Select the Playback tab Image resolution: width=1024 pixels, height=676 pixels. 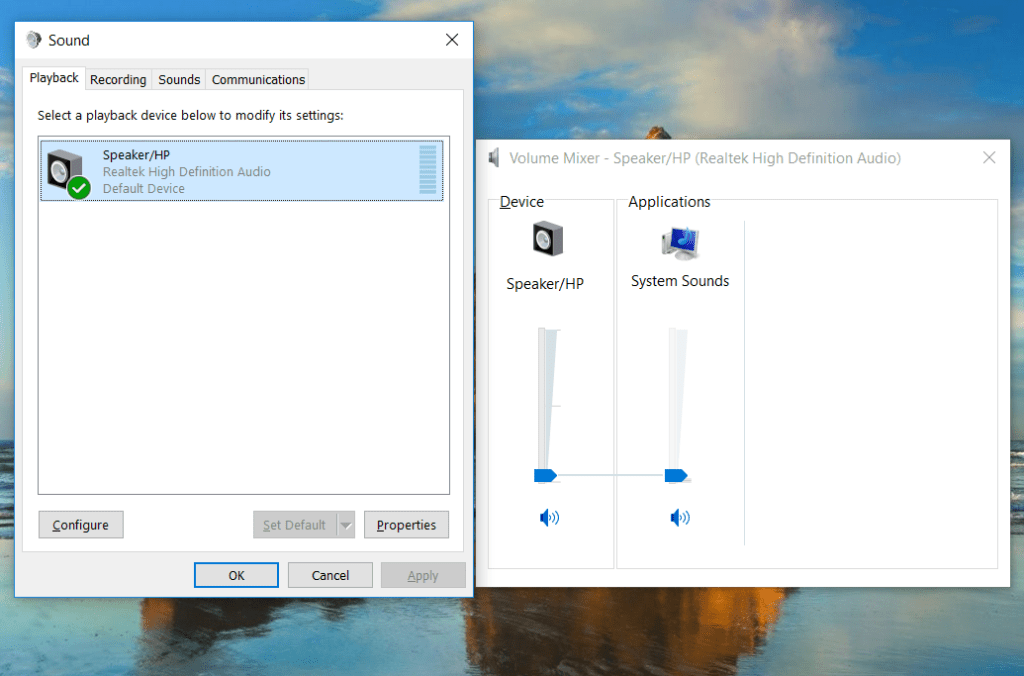53,77
